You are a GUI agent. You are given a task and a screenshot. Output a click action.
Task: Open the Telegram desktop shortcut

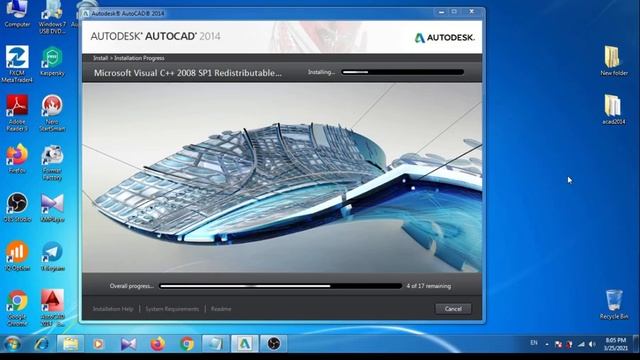click(x=52, y=256)
